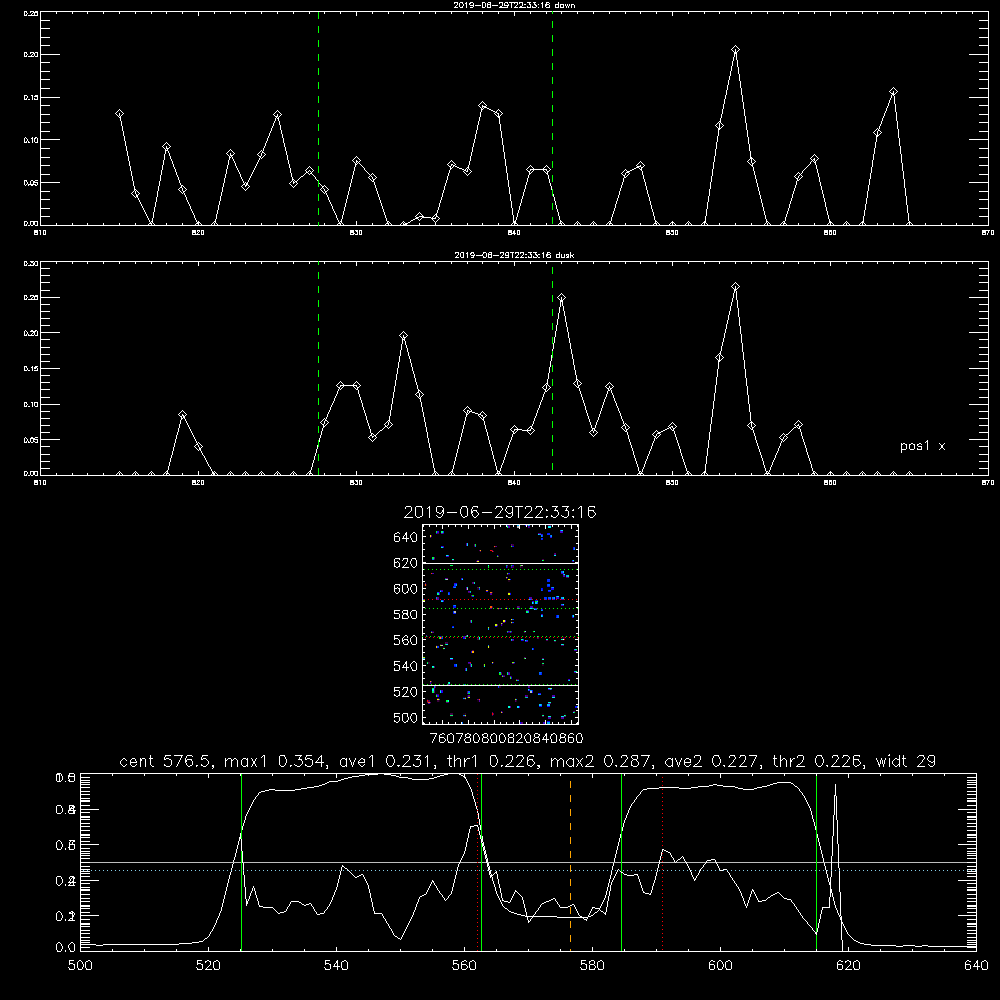Image resolution: width=1000 pixels, height=1000 pixels.
Task: Click the dusk peak diamond beside the right green dashed line
Action: coord(561,298)
